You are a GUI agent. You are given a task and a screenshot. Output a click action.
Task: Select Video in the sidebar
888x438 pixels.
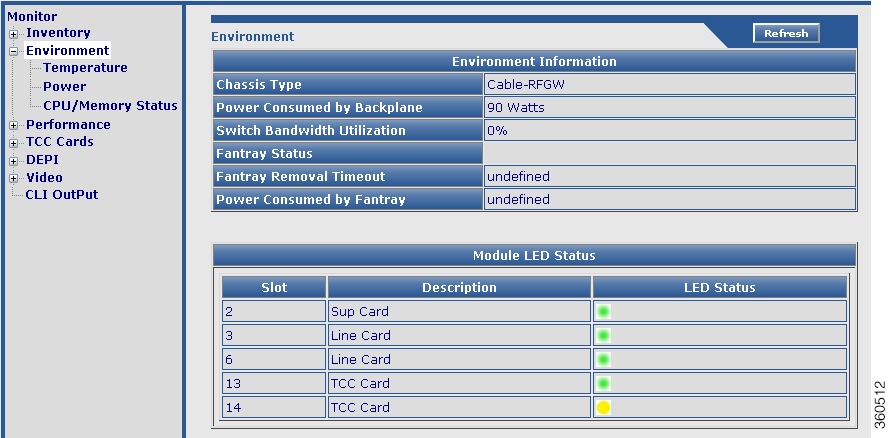(45, 177)
